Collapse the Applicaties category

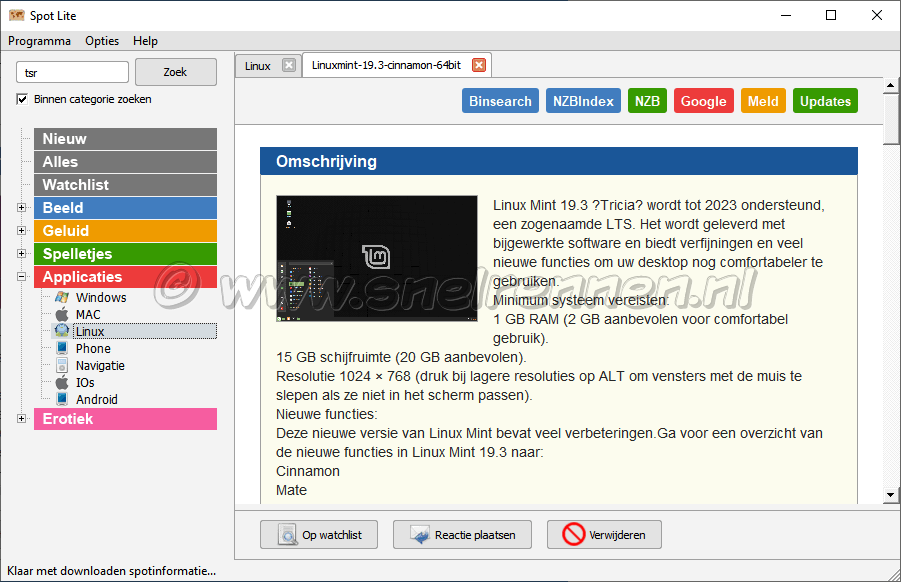click(x=21, y=276)
